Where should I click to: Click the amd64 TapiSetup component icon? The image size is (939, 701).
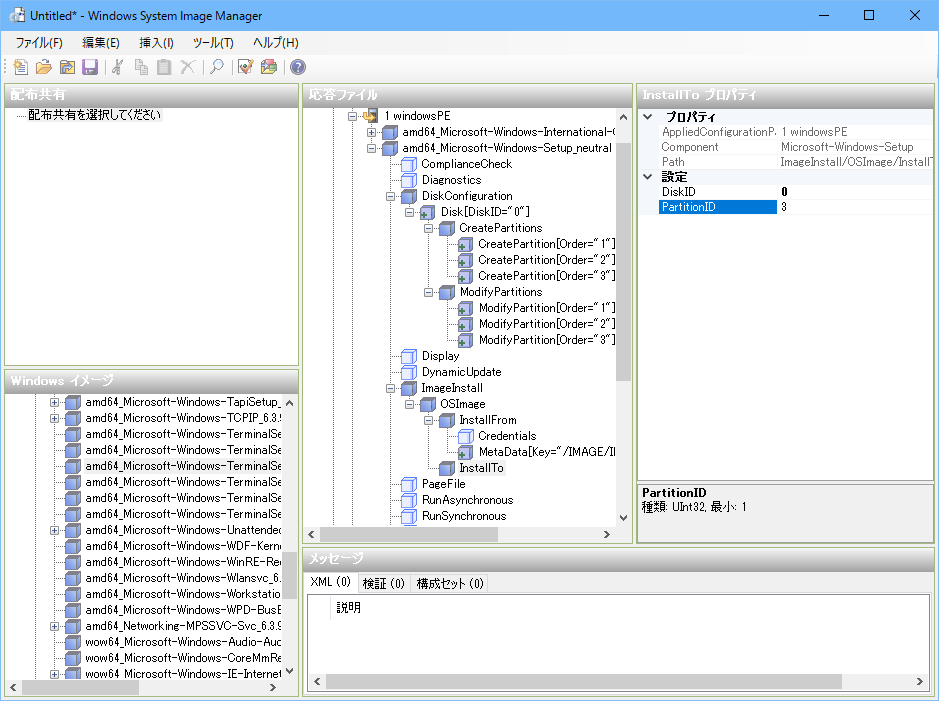click(x=73, y=402)
